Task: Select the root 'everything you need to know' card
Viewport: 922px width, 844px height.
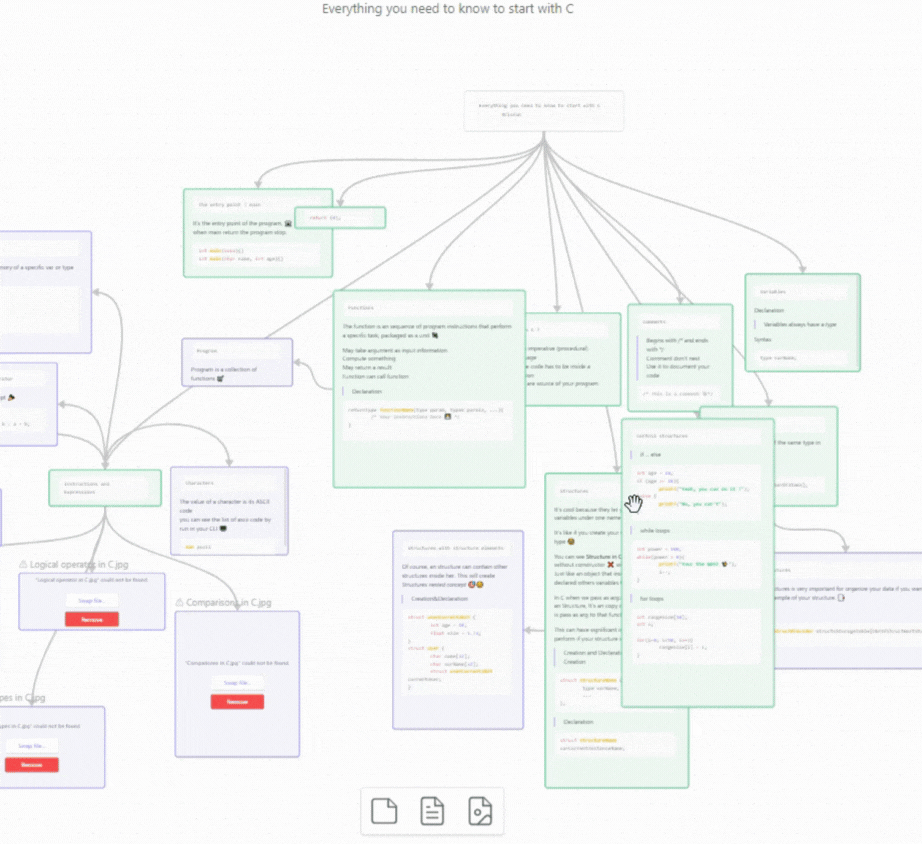Action: [543, 110]
